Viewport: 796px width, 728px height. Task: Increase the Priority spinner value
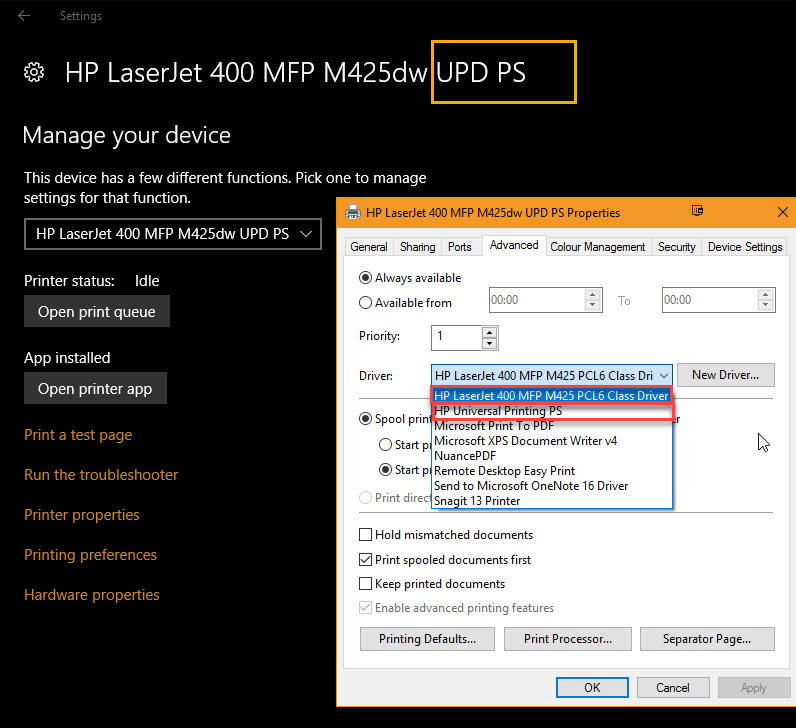click(x=489, y=331)
